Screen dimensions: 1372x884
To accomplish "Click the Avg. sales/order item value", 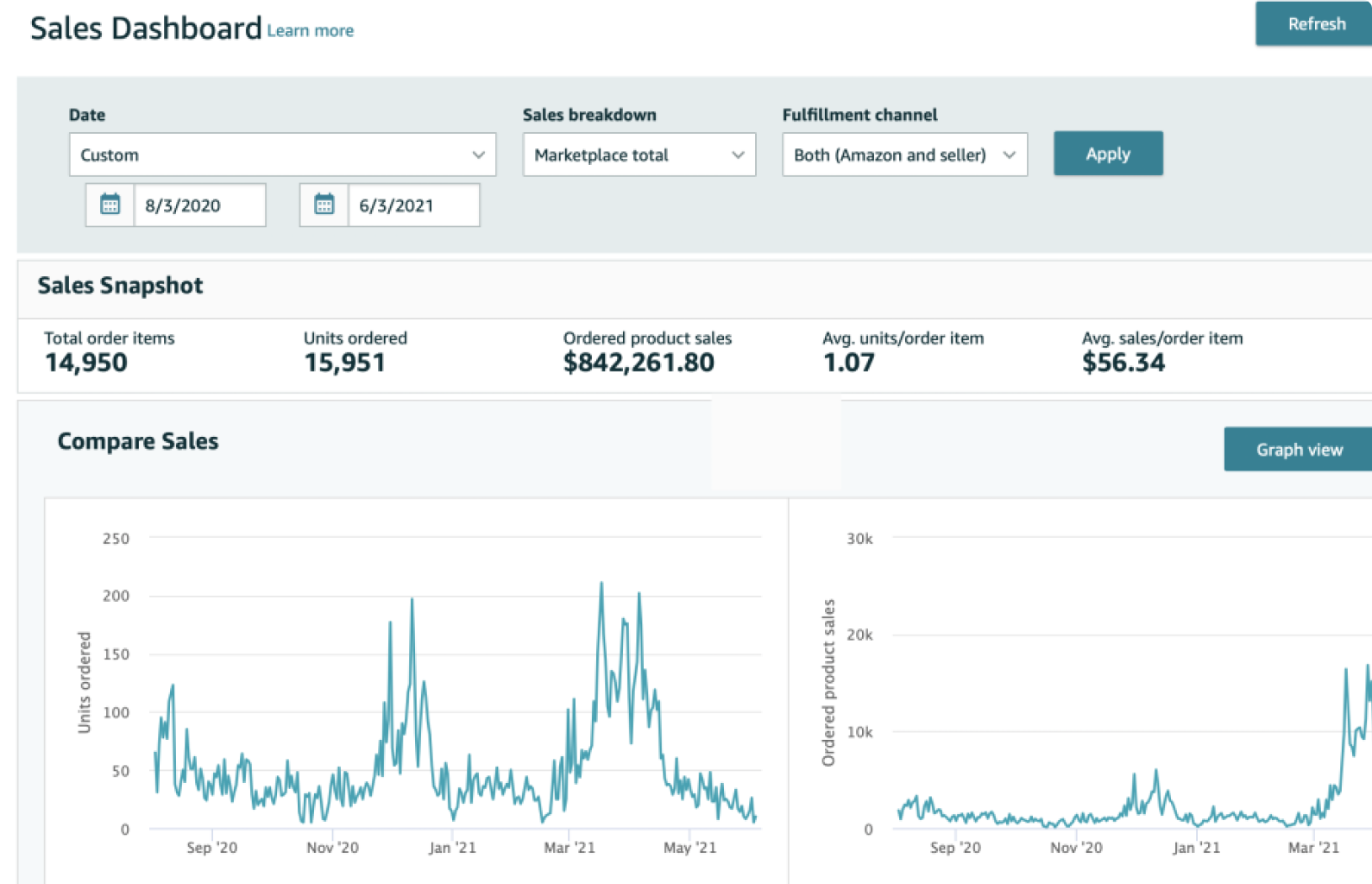I will pyautogui.click(x=1123, y=363).
